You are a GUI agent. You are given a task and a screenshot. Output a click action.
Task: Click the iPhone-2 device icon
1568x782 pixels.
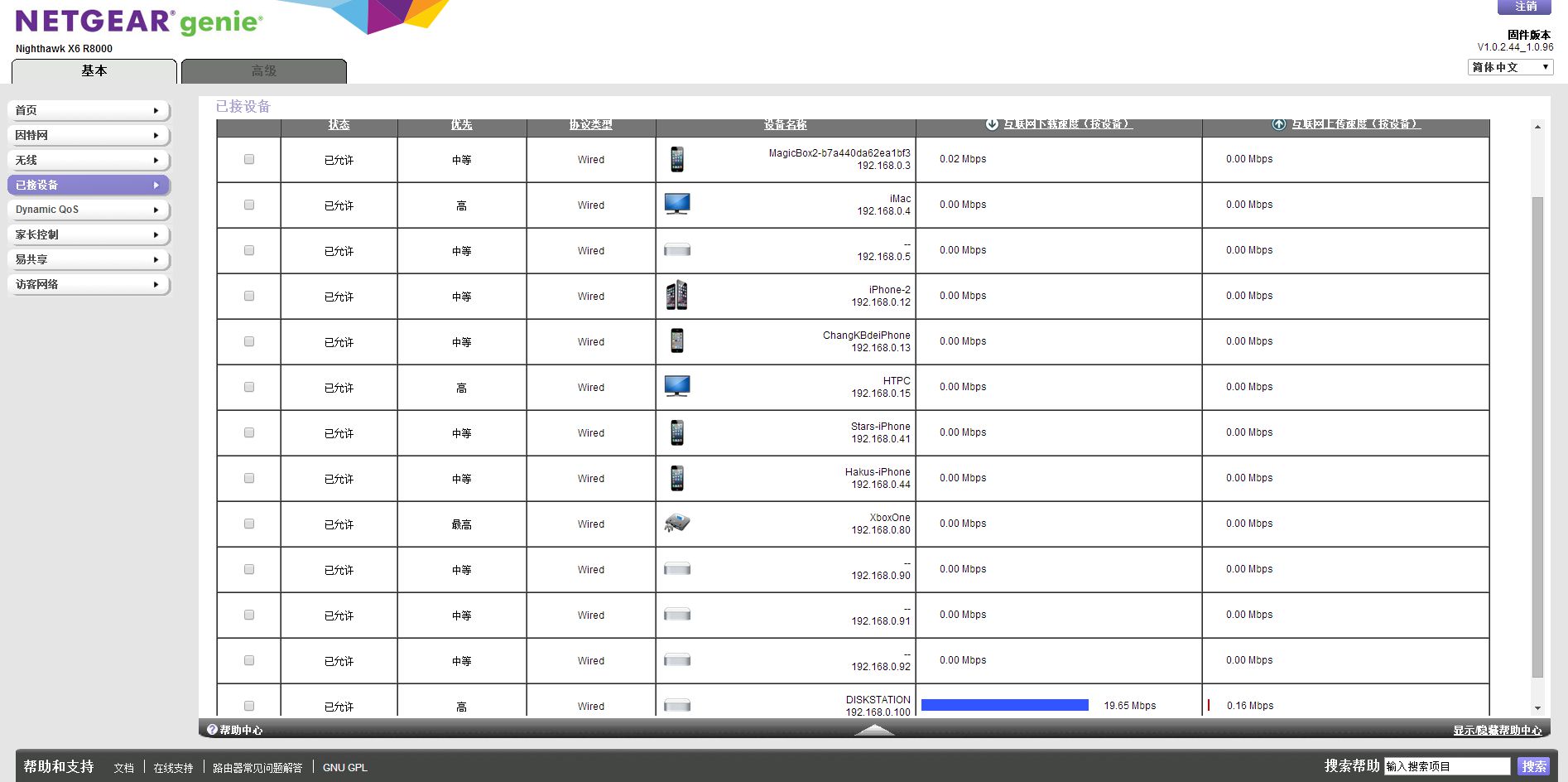pos(677,295)
